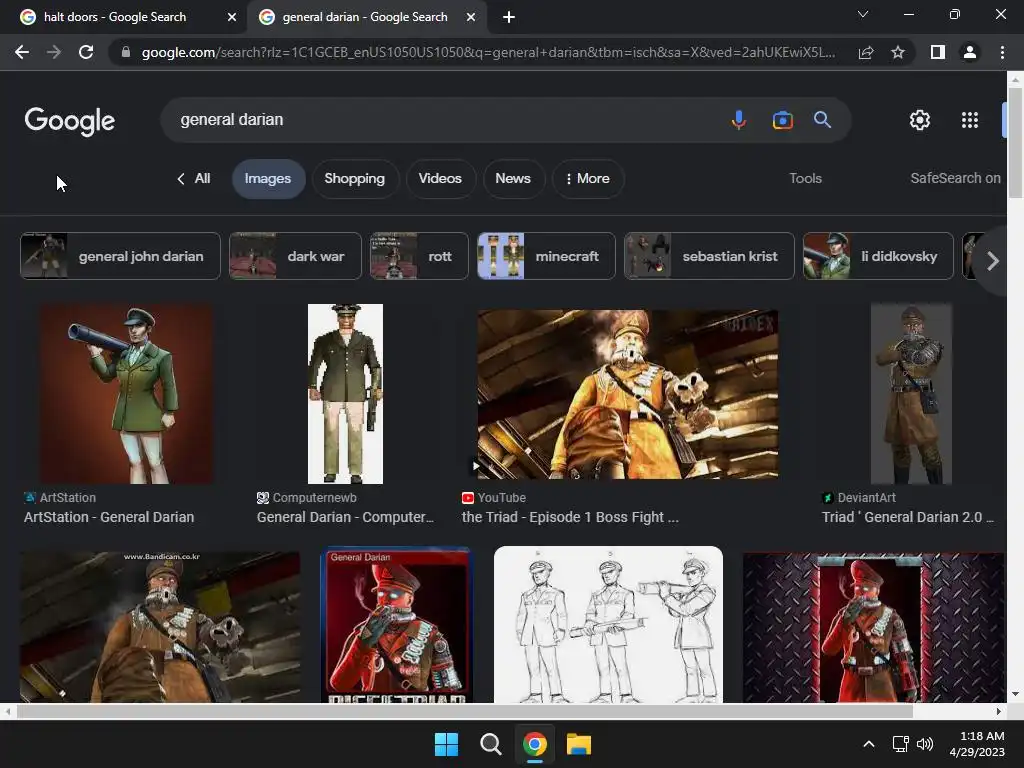Show hidden icons in the system tray
The image size is (1024, 768).
click(869, 744)
